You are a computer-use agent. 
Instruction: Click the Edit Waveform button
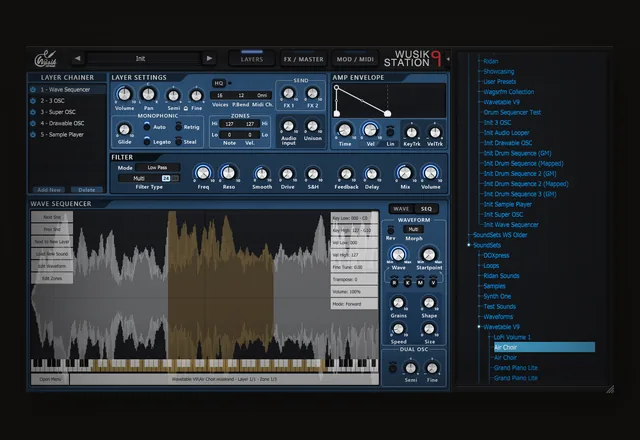(52, 266)
